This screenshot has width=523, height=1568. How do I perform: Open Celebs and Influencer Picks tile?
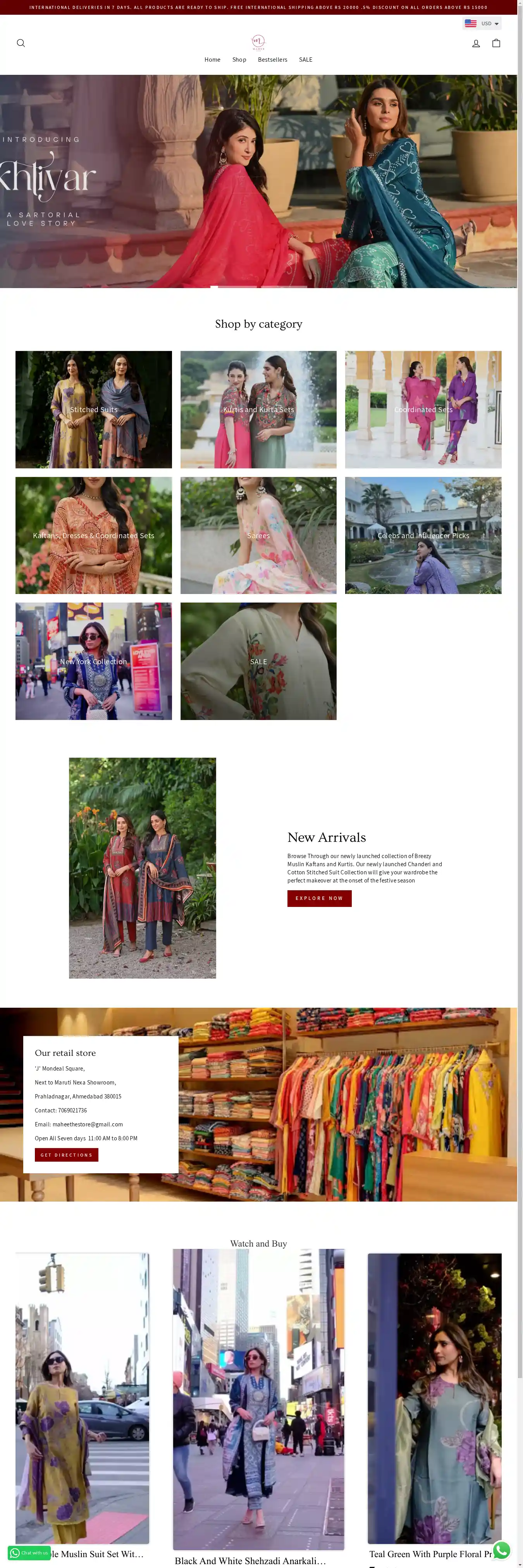point(423,535)
